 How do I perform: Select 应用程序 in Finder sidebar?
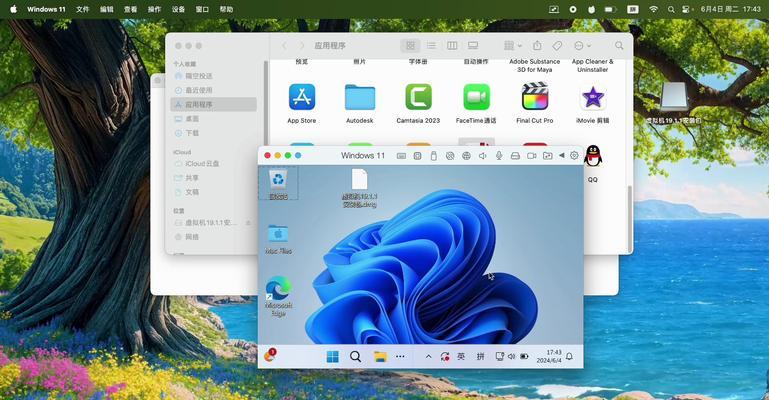pos(213,104)
